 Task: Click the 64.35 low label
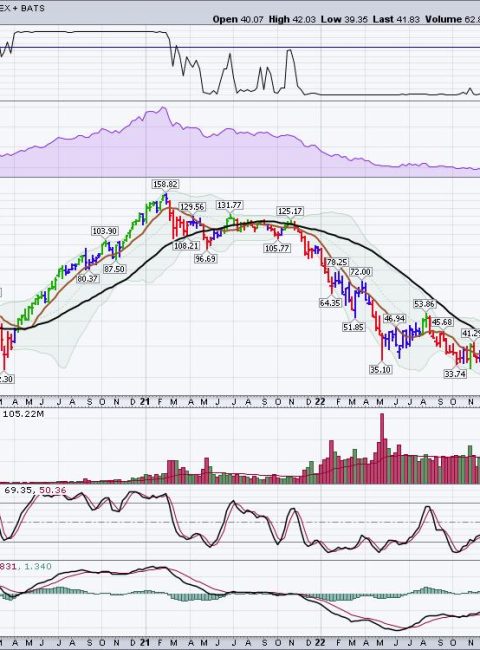coord(330,303)
